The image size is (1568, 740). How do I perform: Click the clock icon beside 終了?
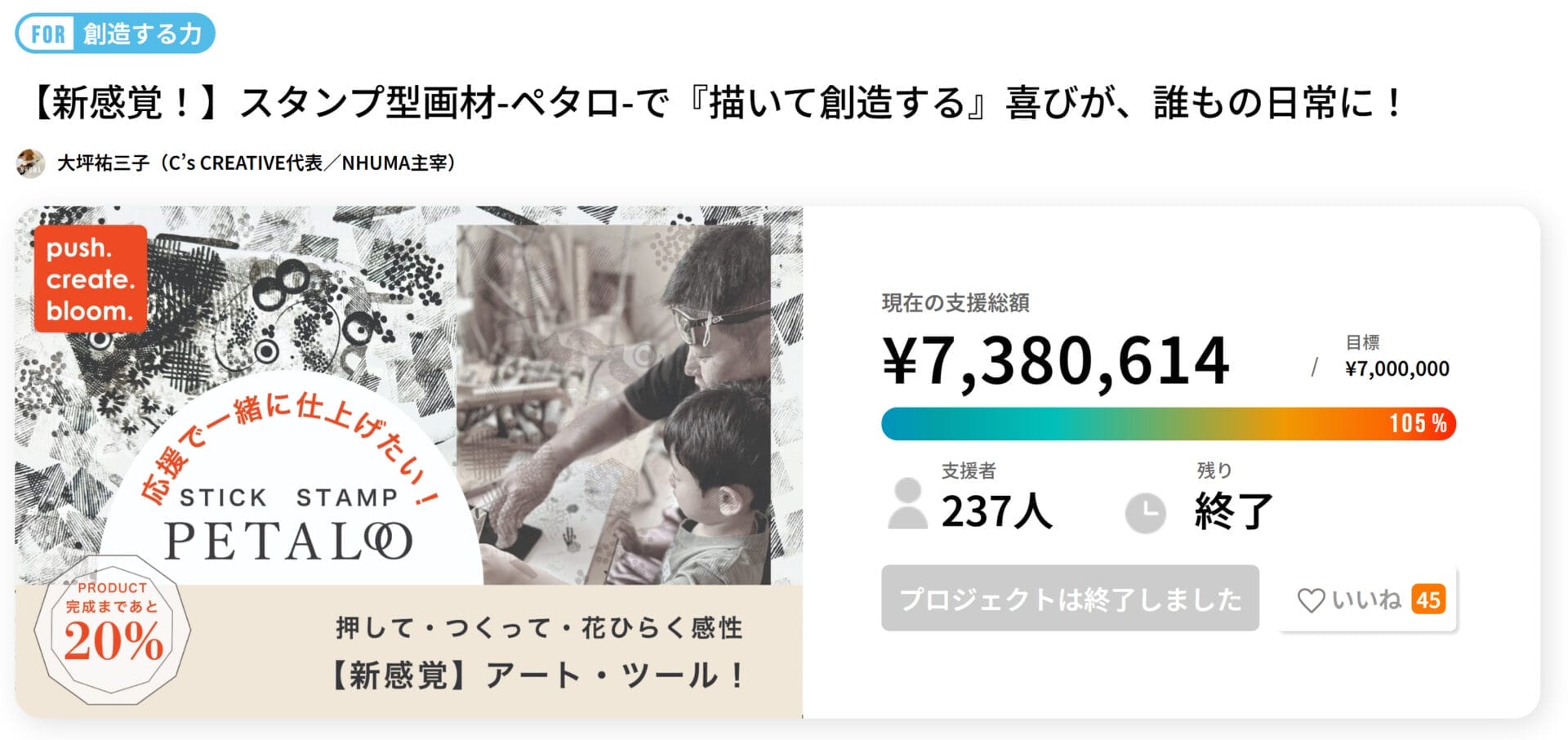click(x=1145, y=513)
